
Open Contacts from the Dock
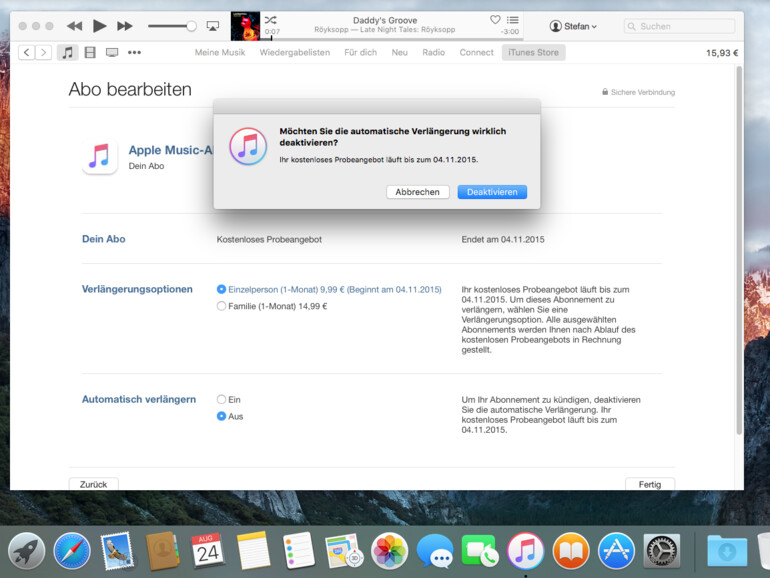163,550
